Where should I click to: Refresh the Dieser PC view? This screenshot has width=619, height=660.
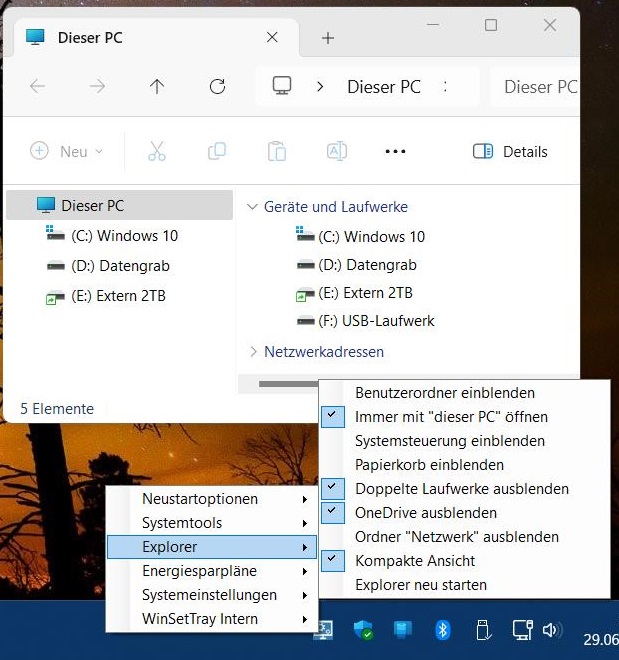[x=218, y=86]
